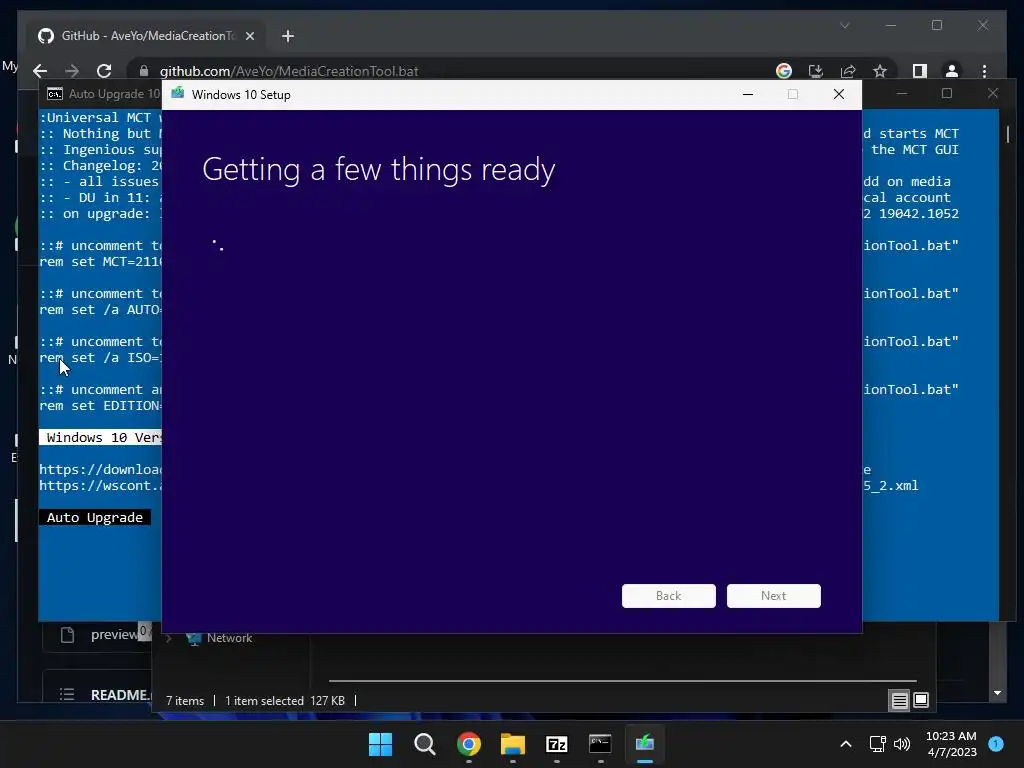Click the share page icon in Chrome
Screen dimensions: 1024x768
(x=848, y=71)
